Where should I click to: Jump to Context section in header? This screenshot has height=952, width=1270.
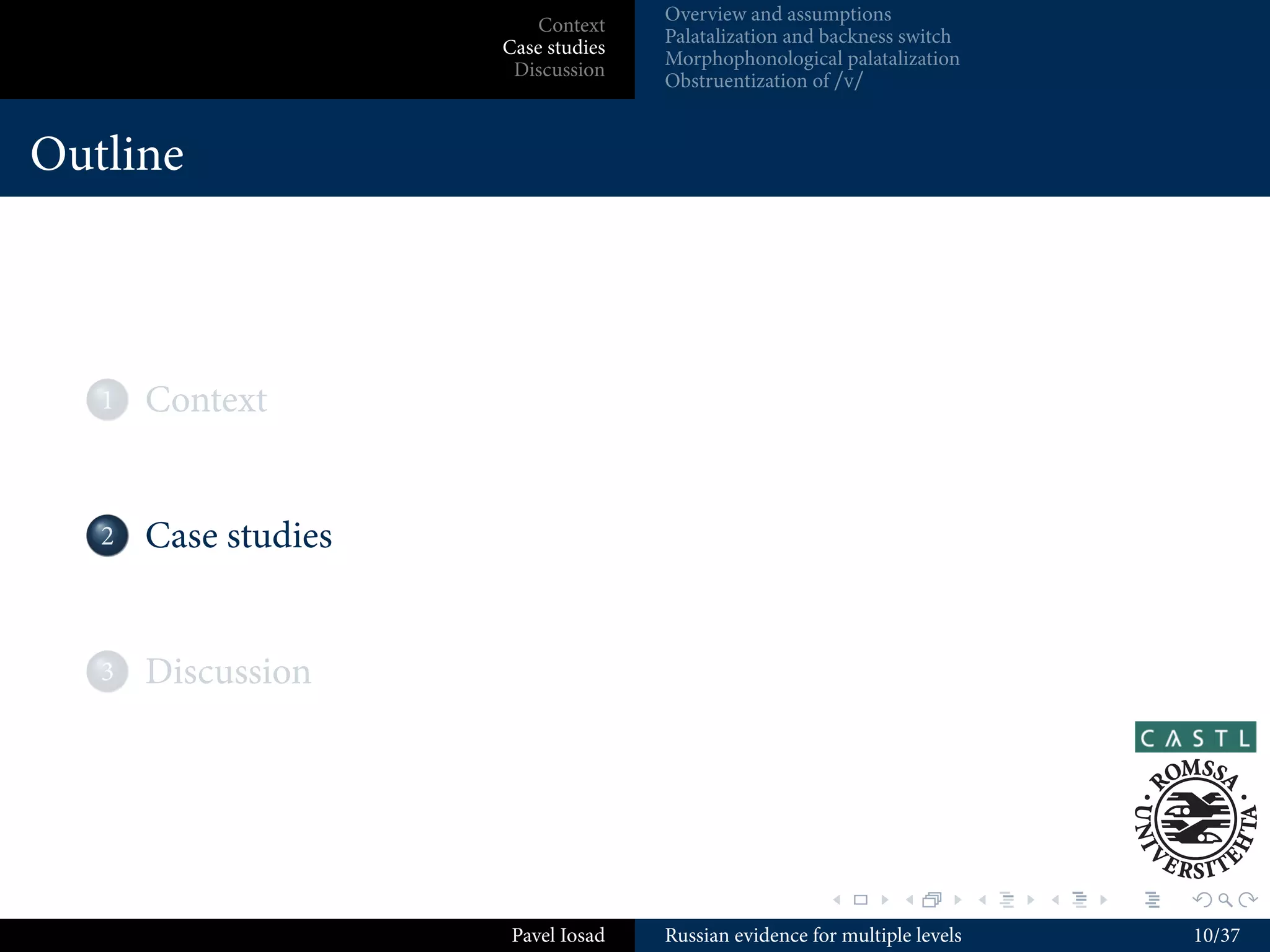(x=571, y=25)
